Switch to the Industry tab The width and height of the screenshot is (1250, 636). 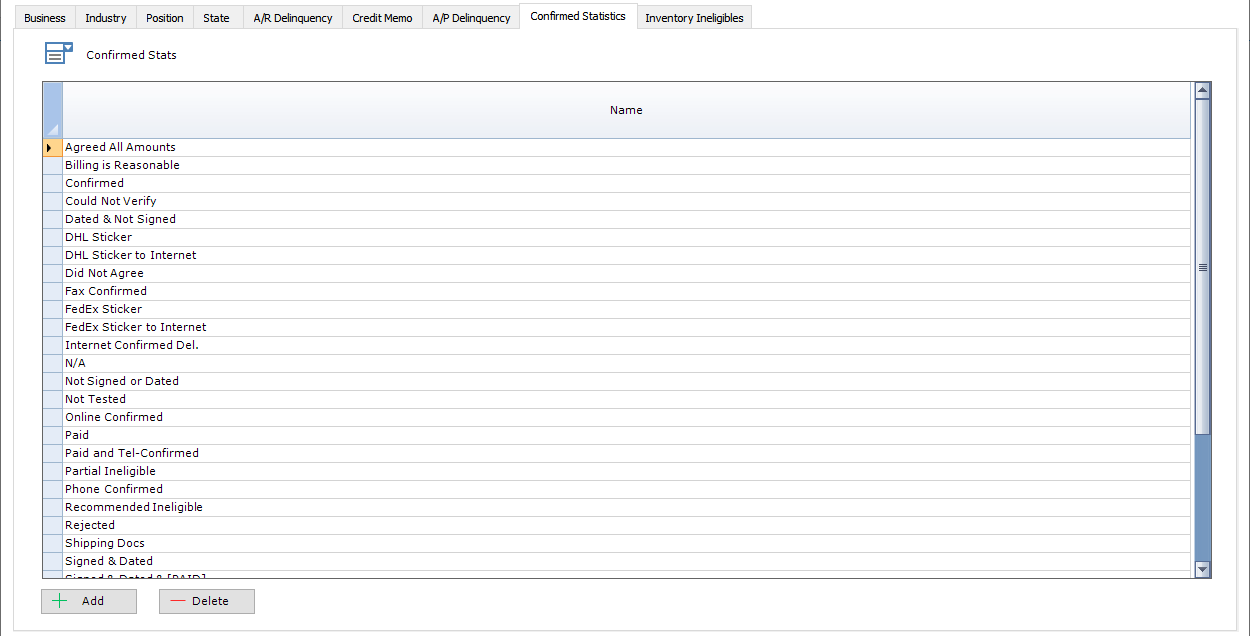tap(105, 17)
